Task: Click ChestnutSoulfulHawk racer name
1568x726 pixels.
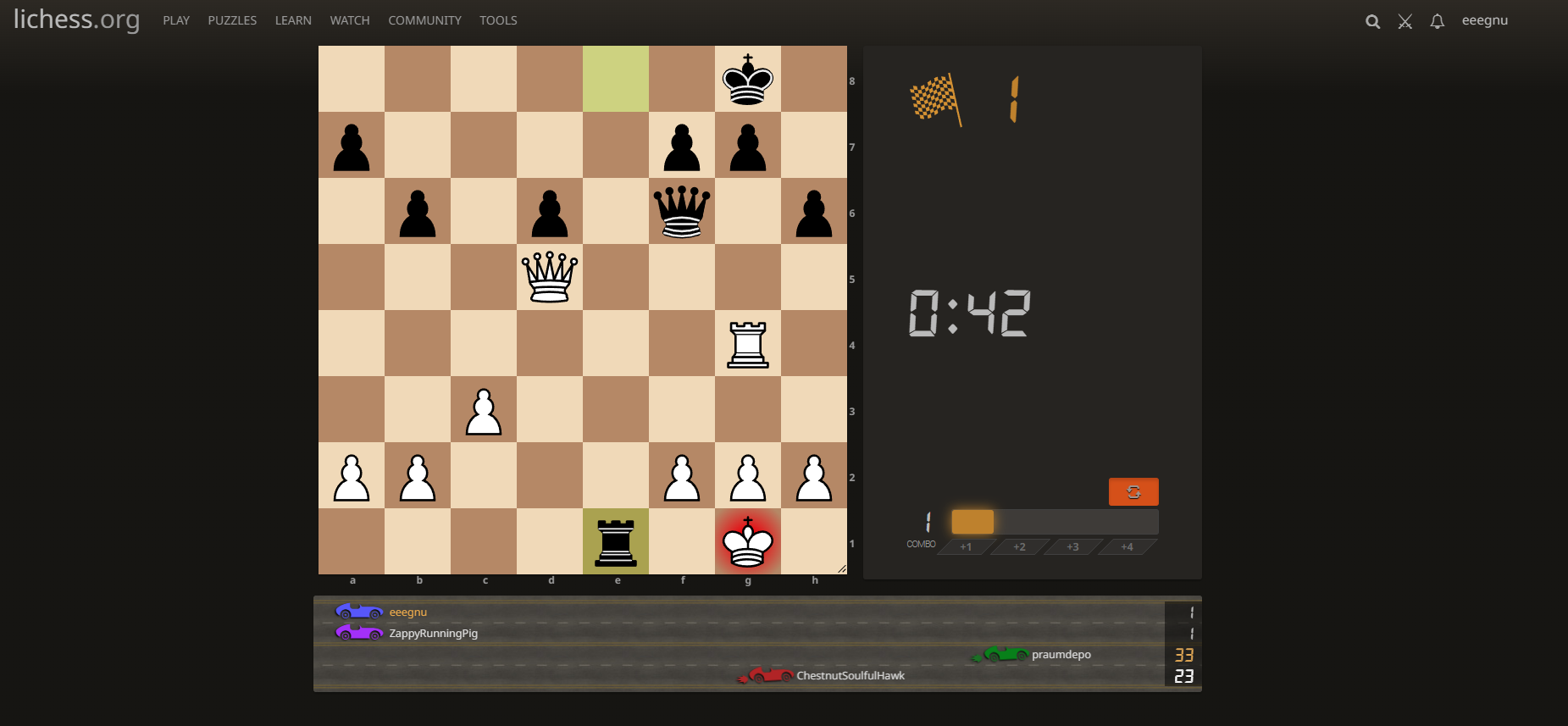Action: pos(850,676)
